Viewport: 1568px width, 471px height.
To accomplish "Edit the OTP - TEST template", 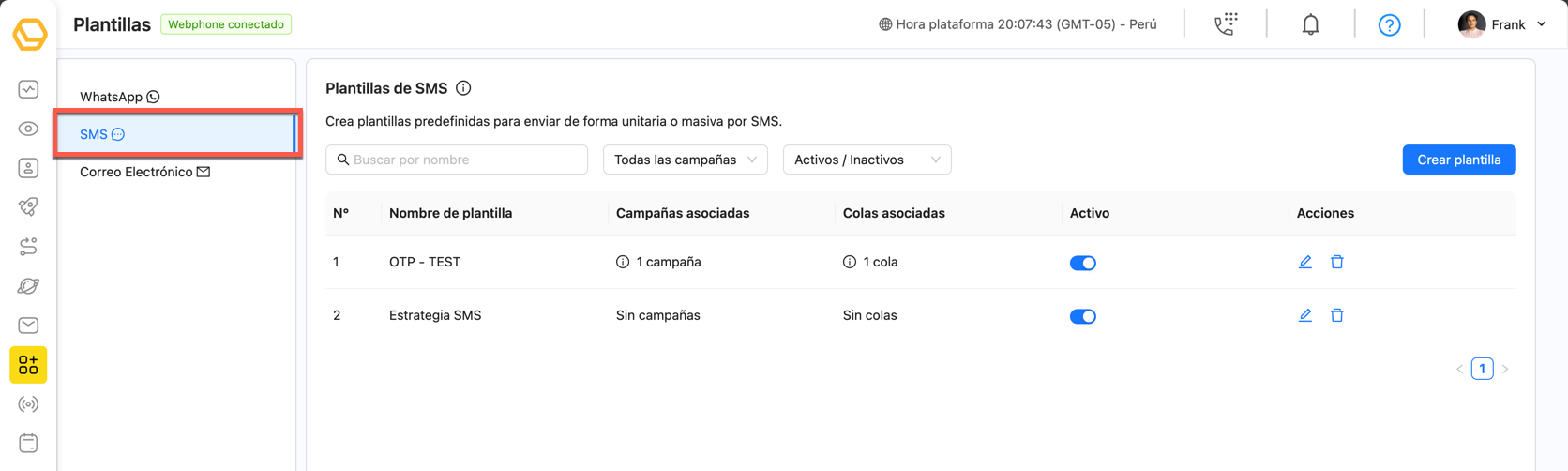I will (1304, 262).
